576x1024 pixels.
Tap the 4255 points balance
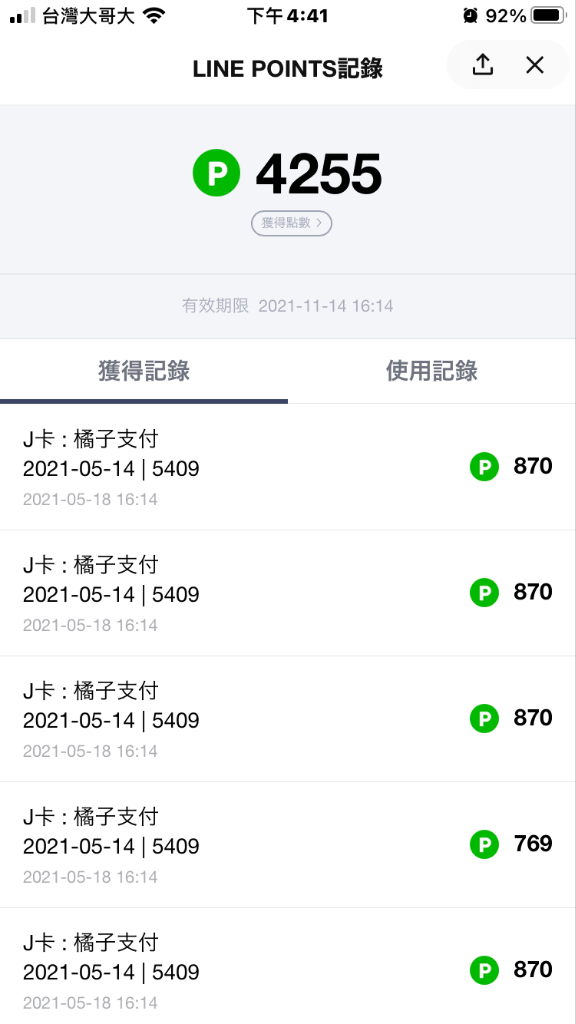point(319,174)
